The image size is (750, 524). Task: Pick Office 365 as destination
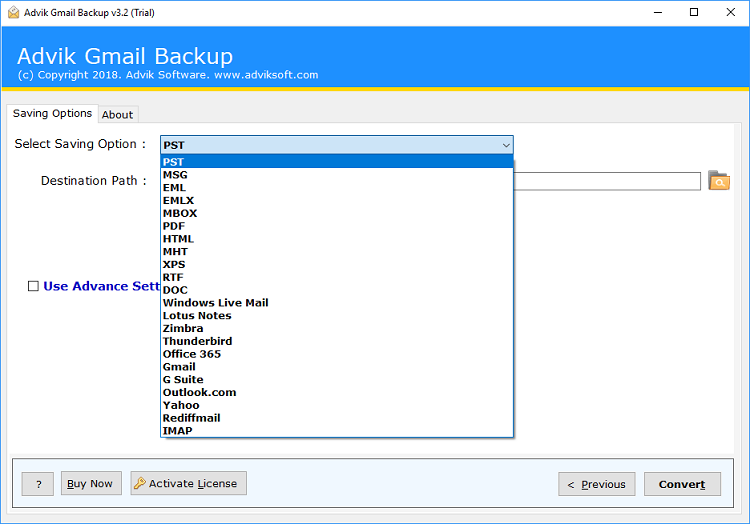click(337, 354)
